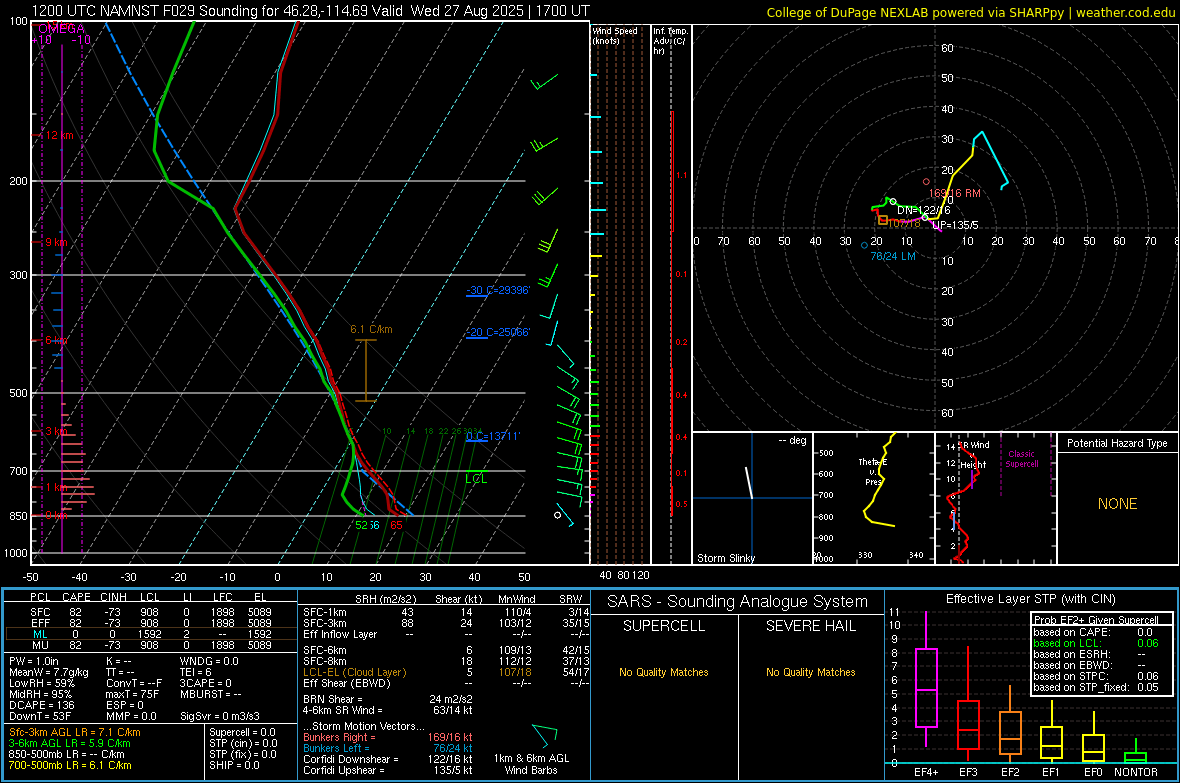Click the -30 C=29396' height label
The image size is (1180, 783).
498,290
